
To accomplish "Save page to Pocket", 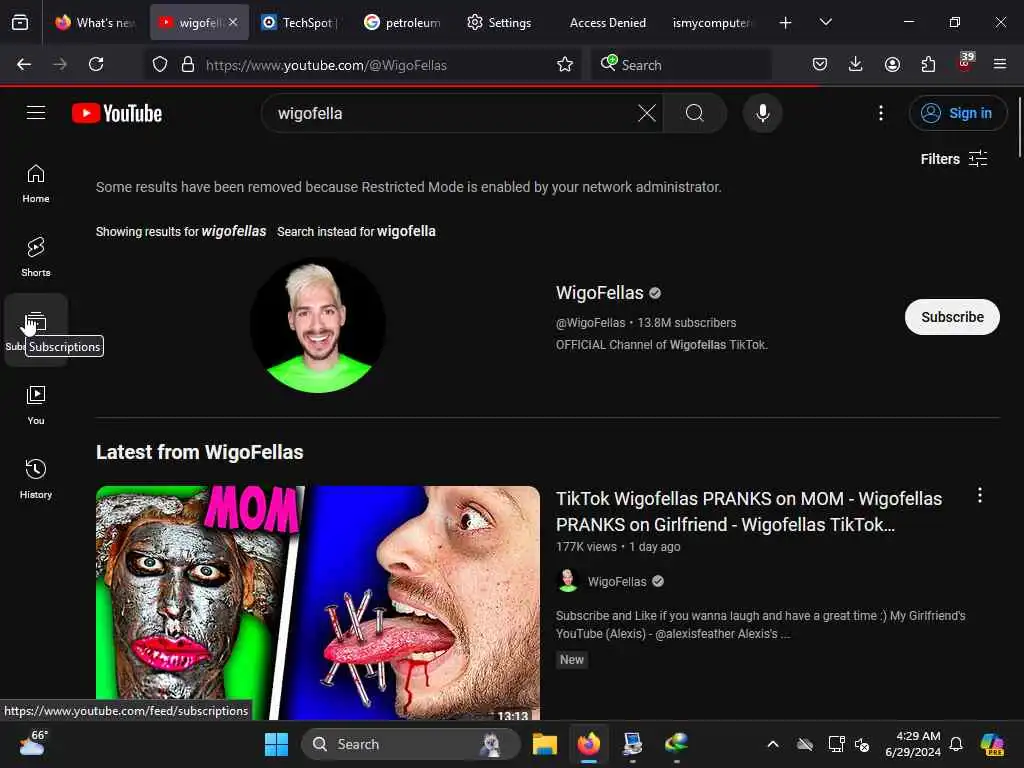I will click(820, 64).
